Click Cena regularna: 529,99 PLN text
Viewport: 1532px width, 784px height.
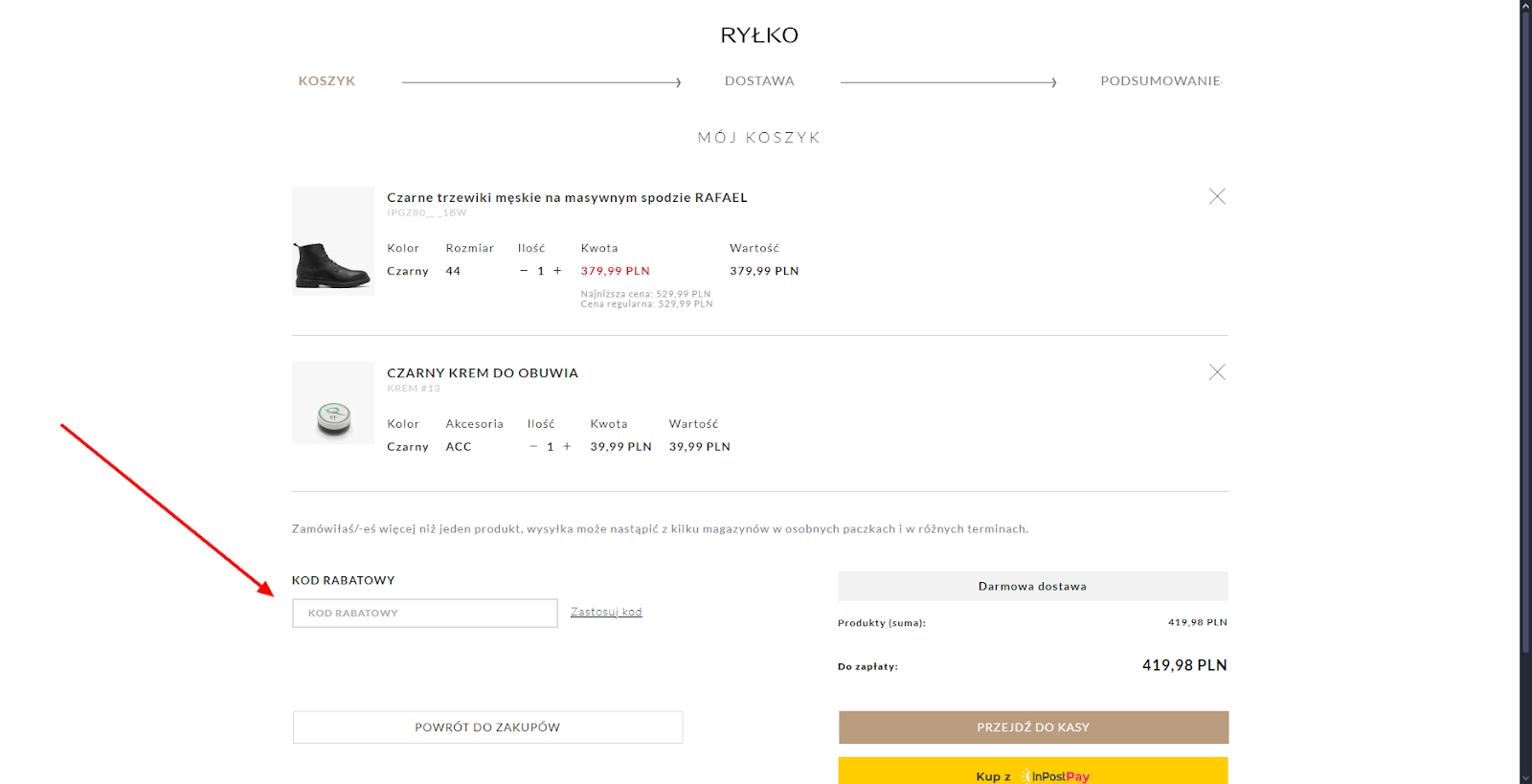point(646,304)
